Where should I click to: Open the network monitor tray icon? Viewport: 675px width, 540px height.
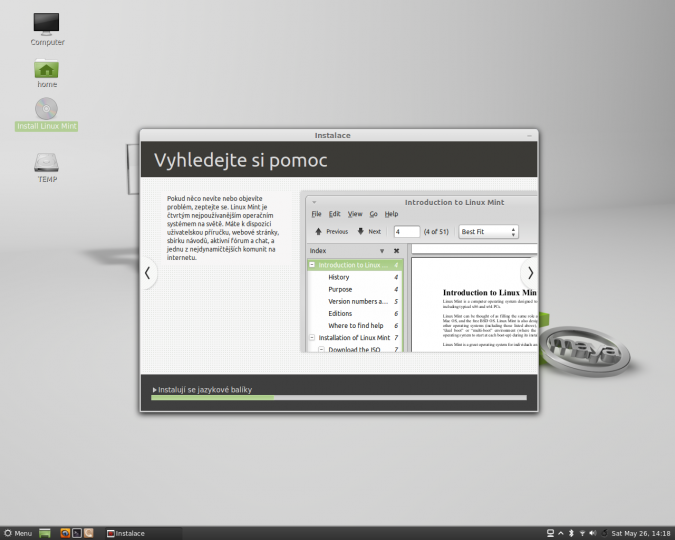click(550, 533)
